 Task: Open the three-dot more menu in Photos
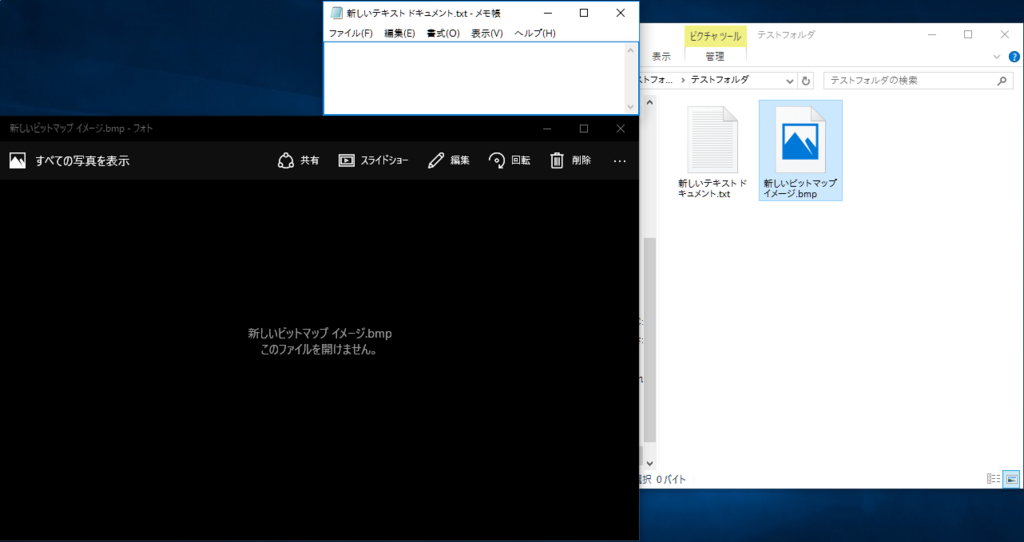(x=620, y=161)
